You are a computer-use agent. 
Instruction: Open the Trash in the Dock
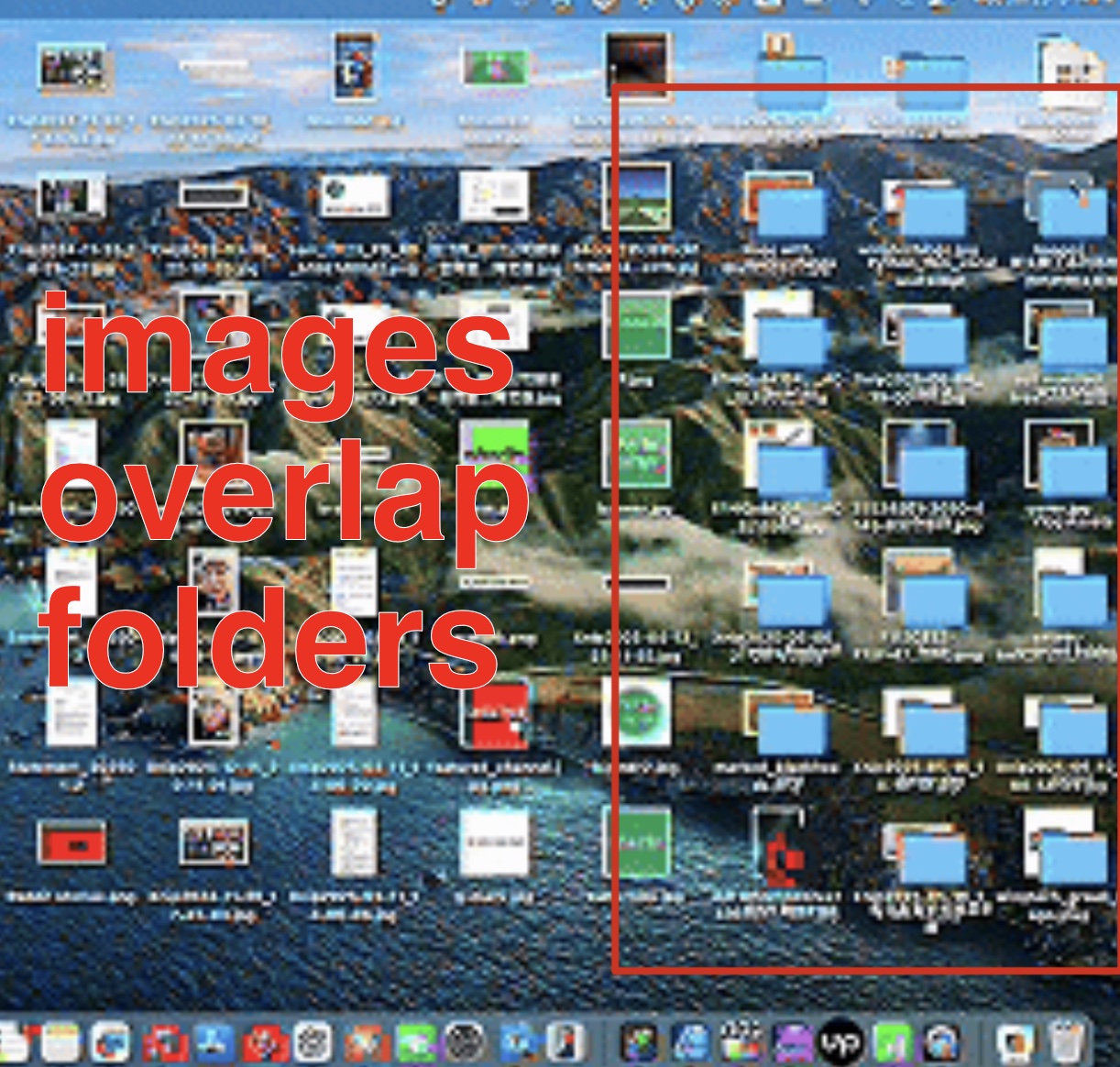[1065, 1041]
